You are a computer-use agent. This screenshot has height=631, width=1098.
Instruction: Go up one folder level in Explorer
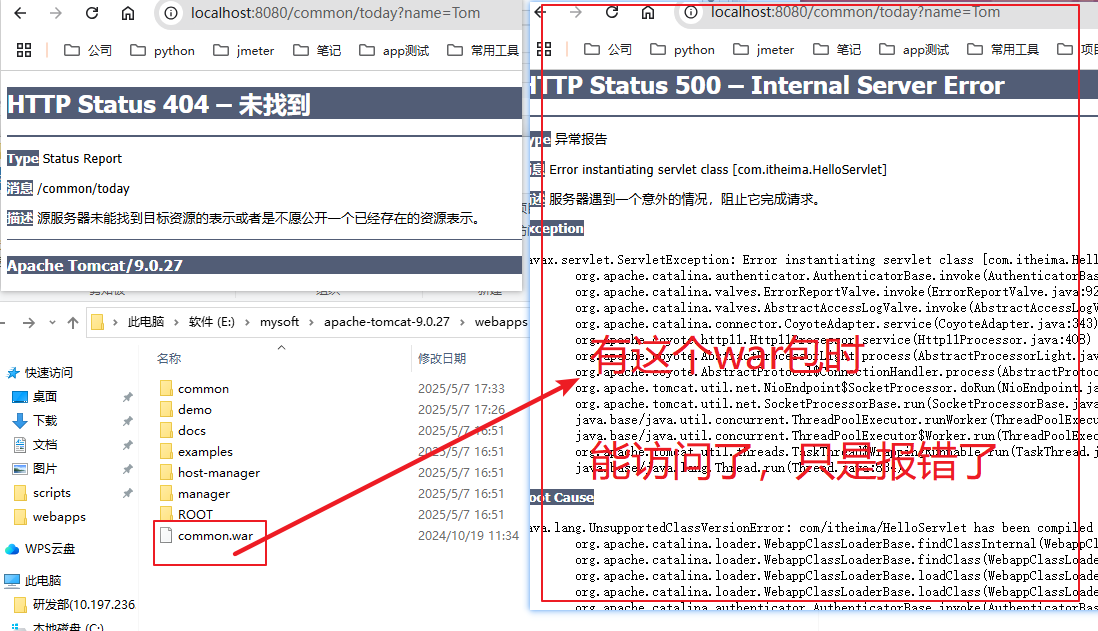(73, 322)
